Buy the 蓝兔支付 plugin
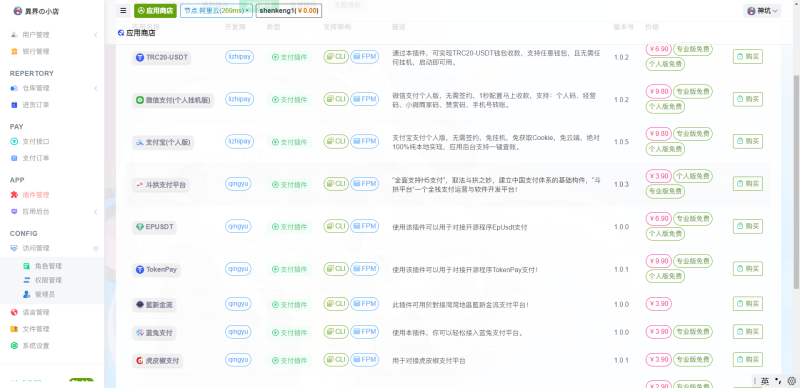The height and width of the screenshot is (388, 800). pyautogui.click(x=748, y=332)
